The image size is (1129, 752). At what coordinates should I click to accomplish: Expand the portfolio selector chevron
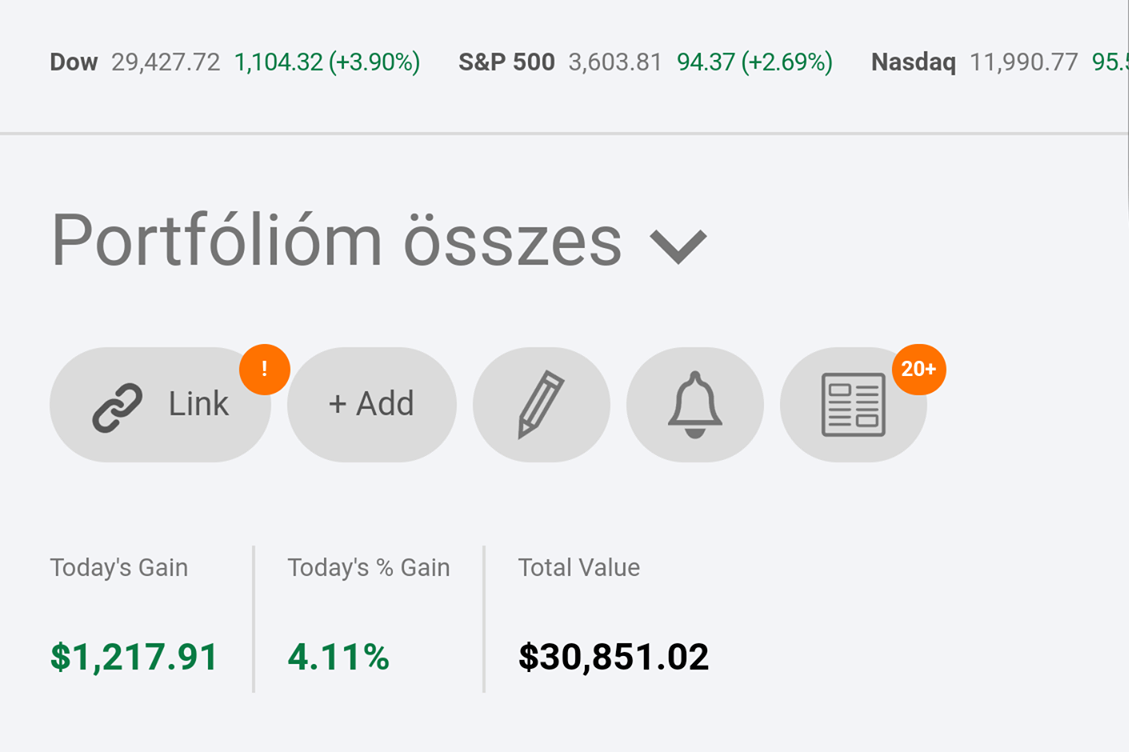click(678, 244)
